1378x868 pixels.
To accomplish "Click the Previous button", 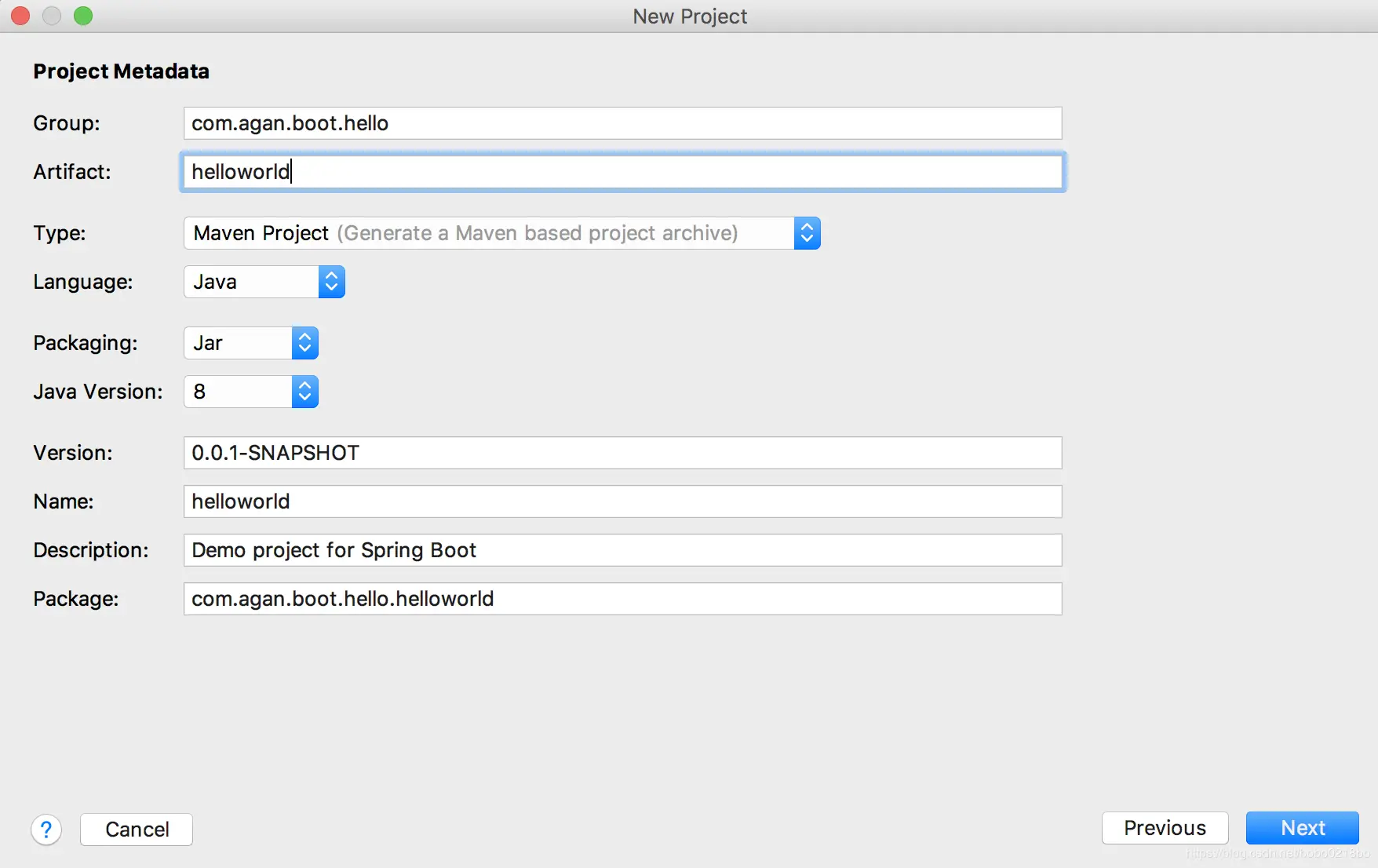I will [x=1165, y=828].
